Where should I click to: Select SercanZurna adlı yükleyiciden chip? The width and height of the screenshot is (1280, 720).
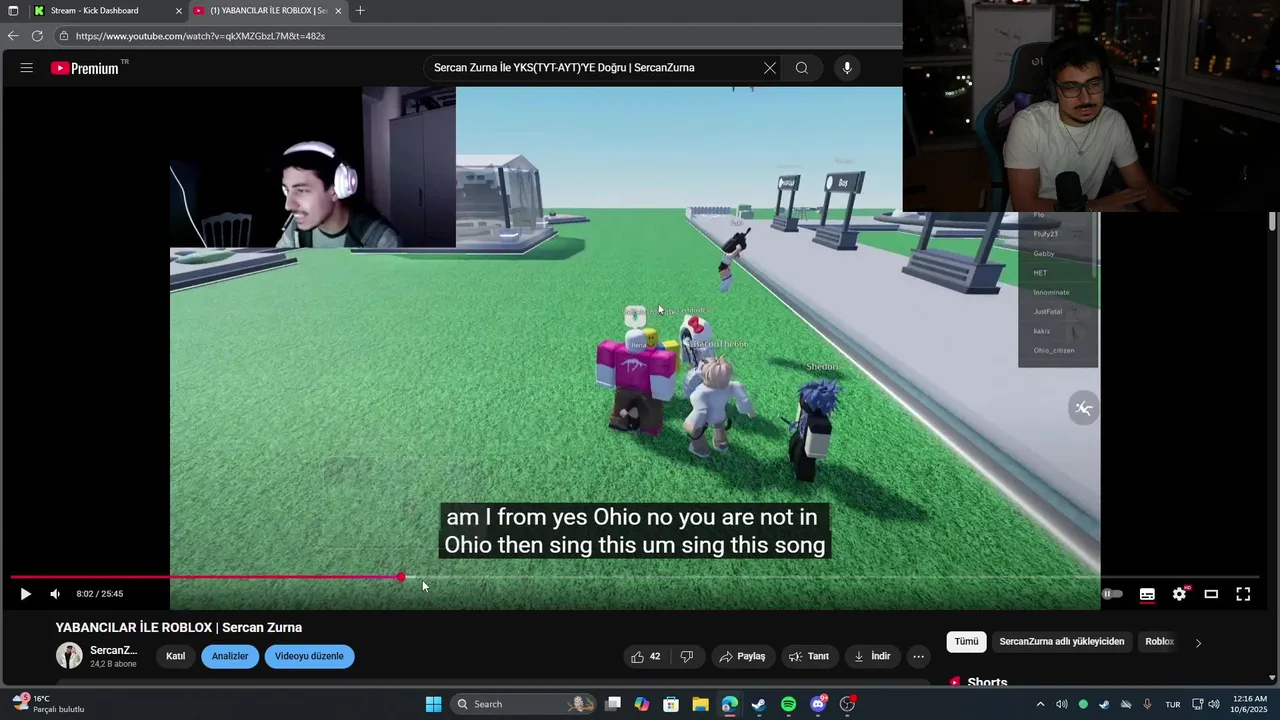pyautogui.click(x=1062, y=642)
